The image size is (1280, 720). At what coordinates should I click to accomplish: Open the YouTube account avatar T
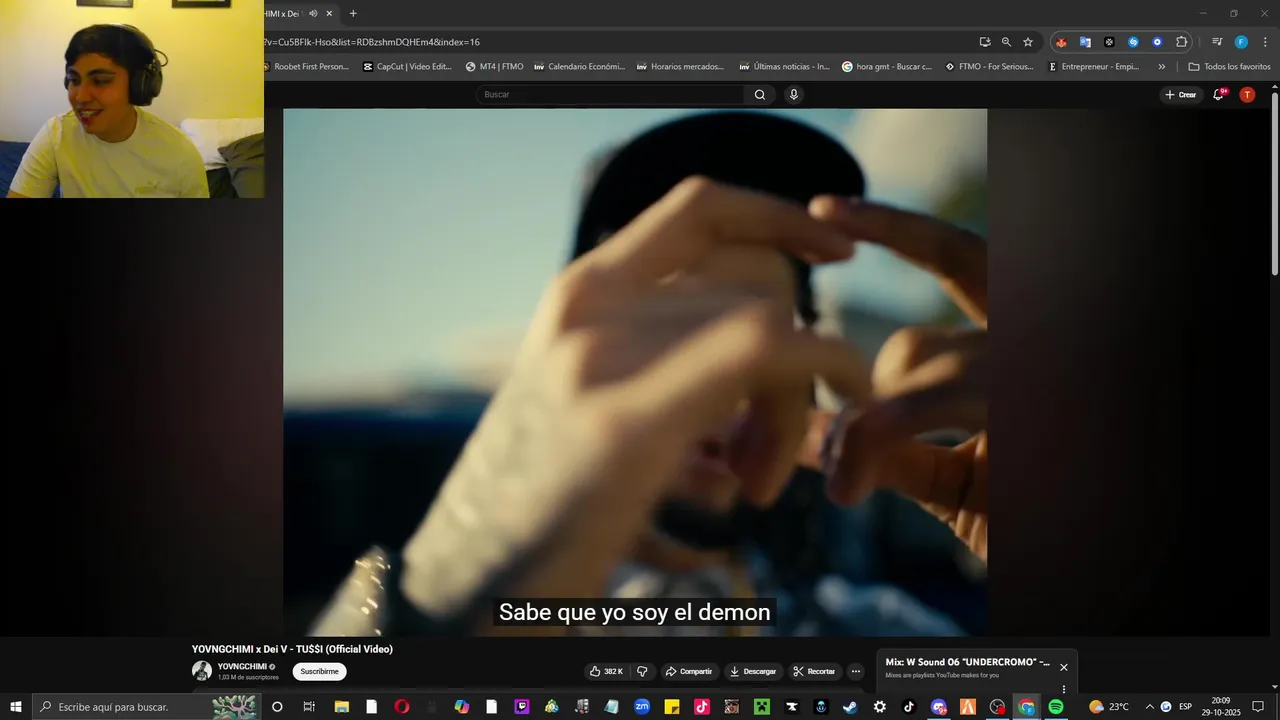[1247, 95]
